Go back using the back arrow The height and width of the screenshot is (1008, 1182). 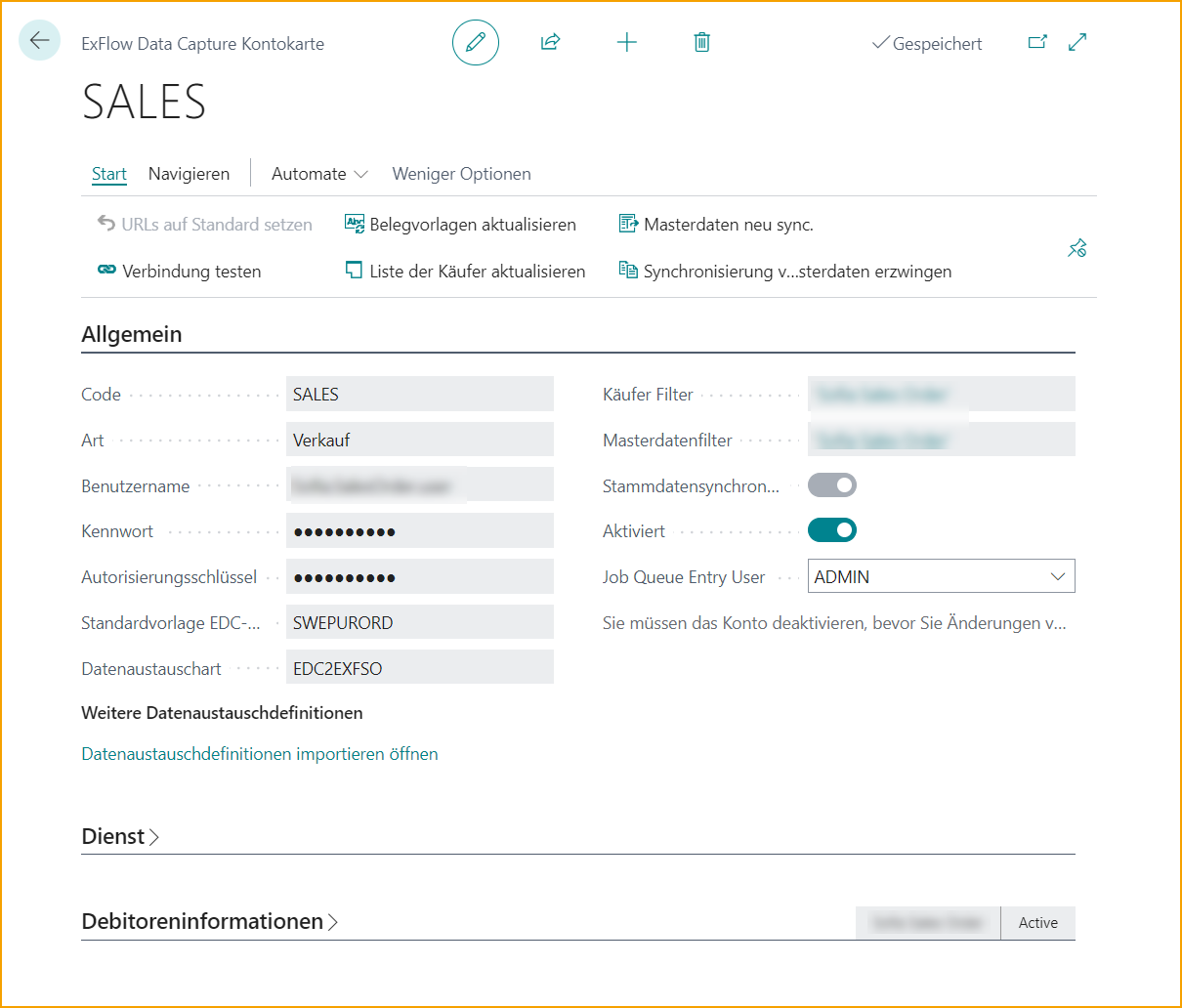[x=38, y=41]
